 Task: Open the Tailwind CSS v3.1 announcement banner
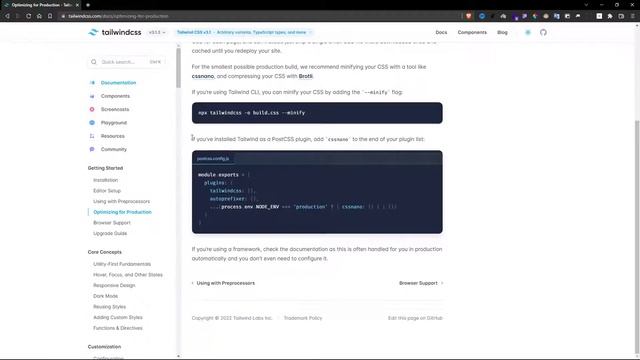click(244, 32)
